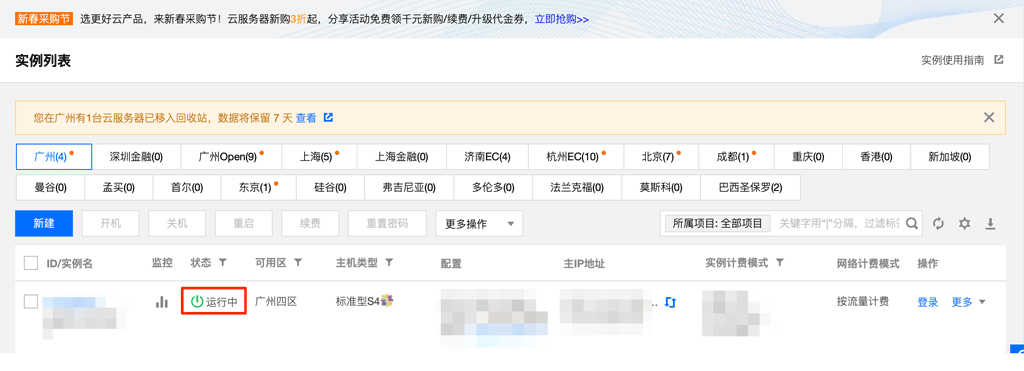The height and width of the screenshot is (371, 1024).
Task: Switch to the 东京(1) region tab
Action: [x=259, y=187]
